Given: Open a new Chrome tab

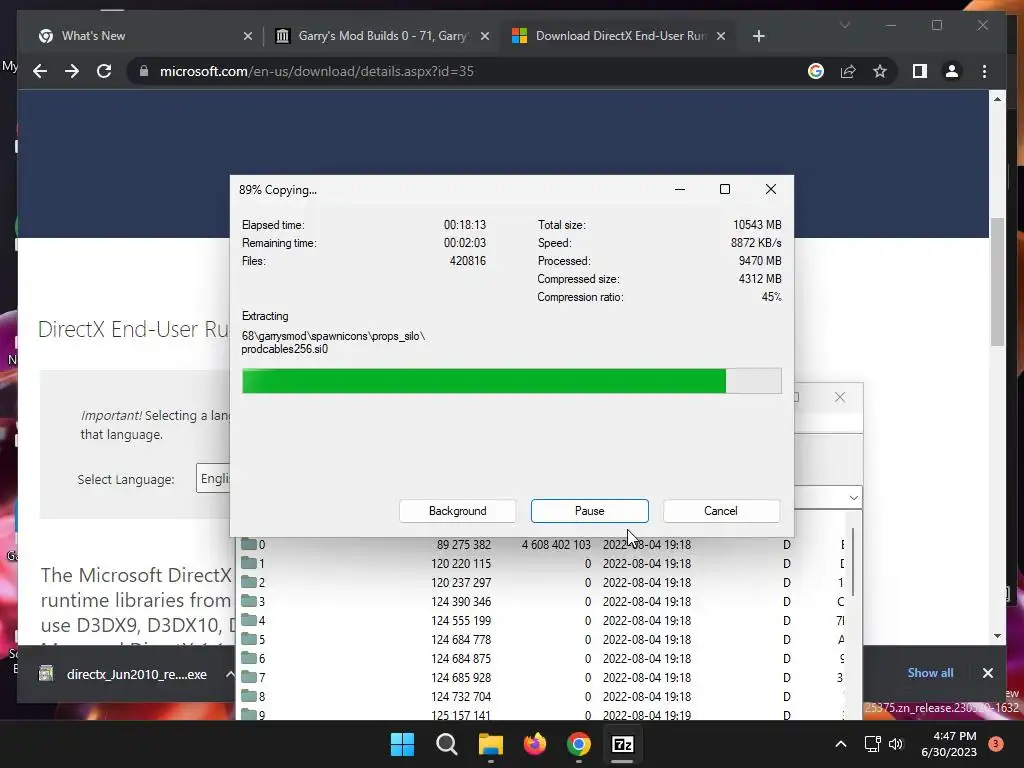Looking at the screenshot, I should coord(758,36).
